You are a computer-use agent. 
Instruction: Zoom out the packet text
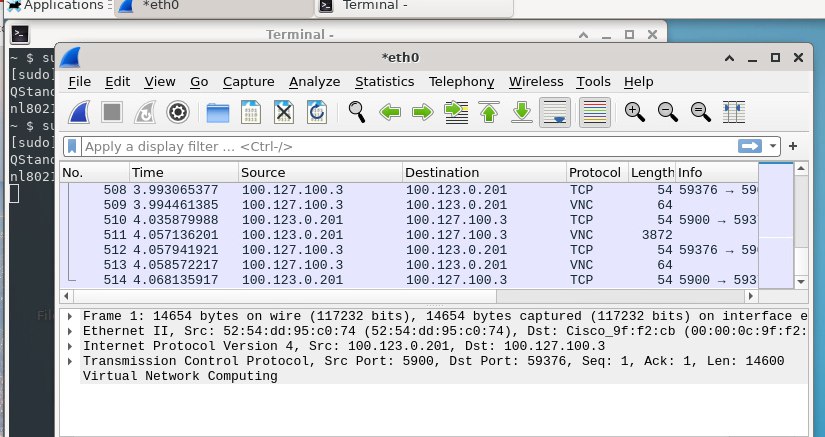[668, 112]
